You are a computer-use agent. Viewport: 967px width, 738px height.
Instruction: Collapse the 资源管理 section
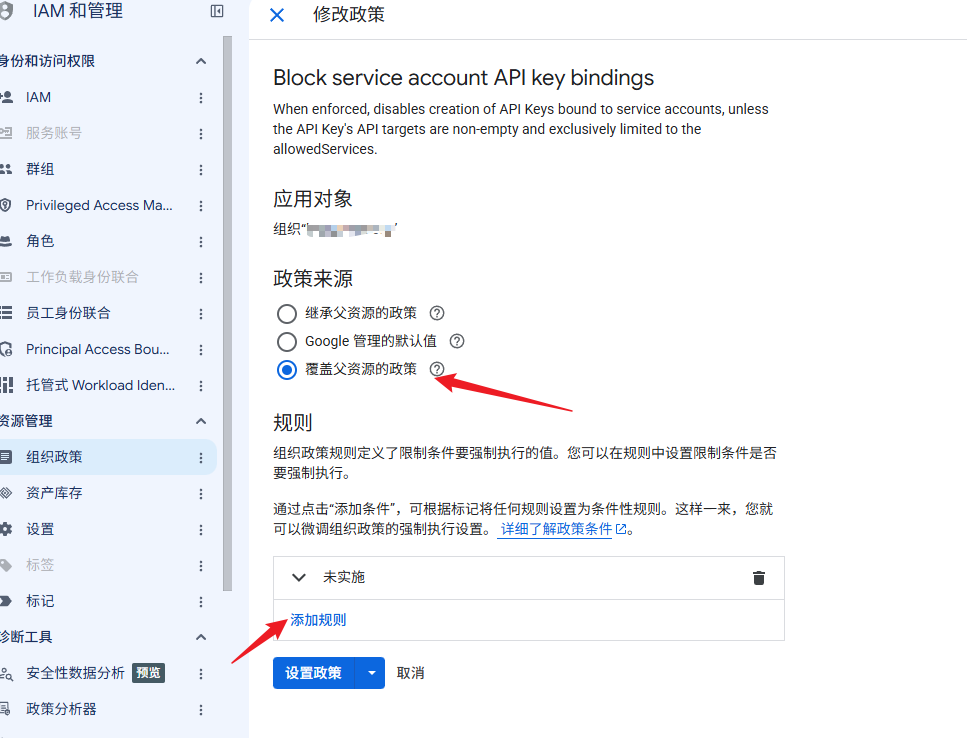[x=201, y=421]
